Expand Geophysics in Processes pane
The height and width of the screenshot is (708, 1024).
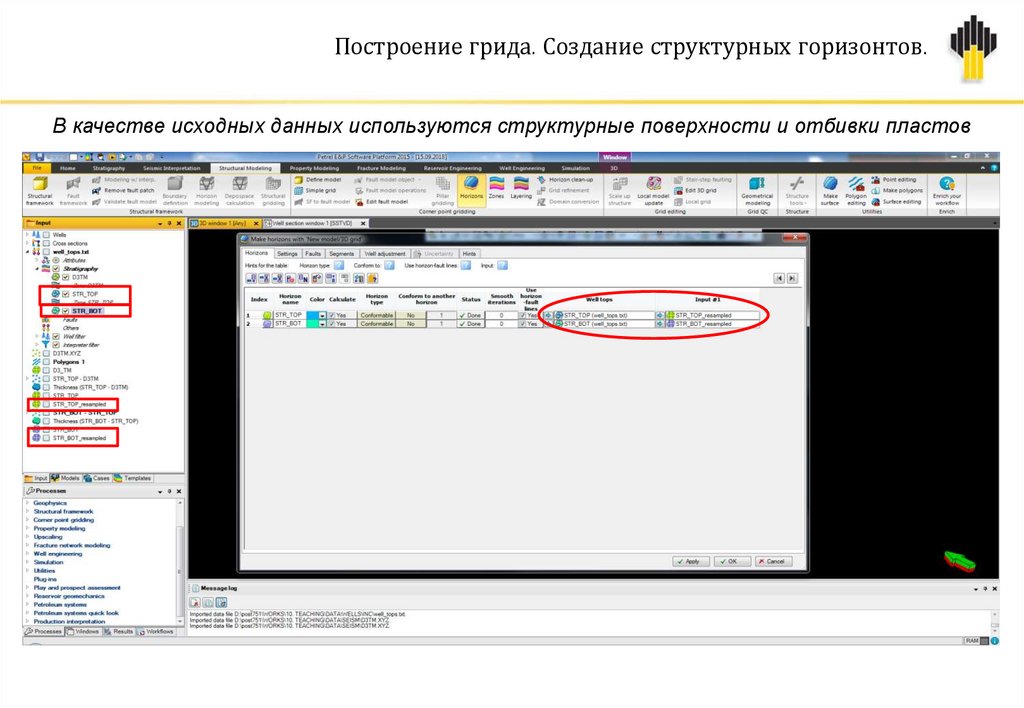click(x=27, y=503)
